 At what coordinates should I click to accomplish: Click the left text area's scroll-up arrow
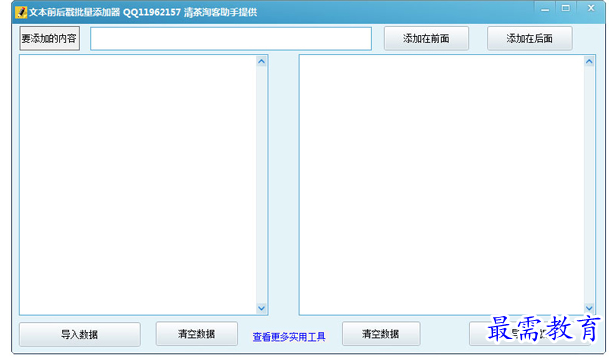tap(261, 61)
